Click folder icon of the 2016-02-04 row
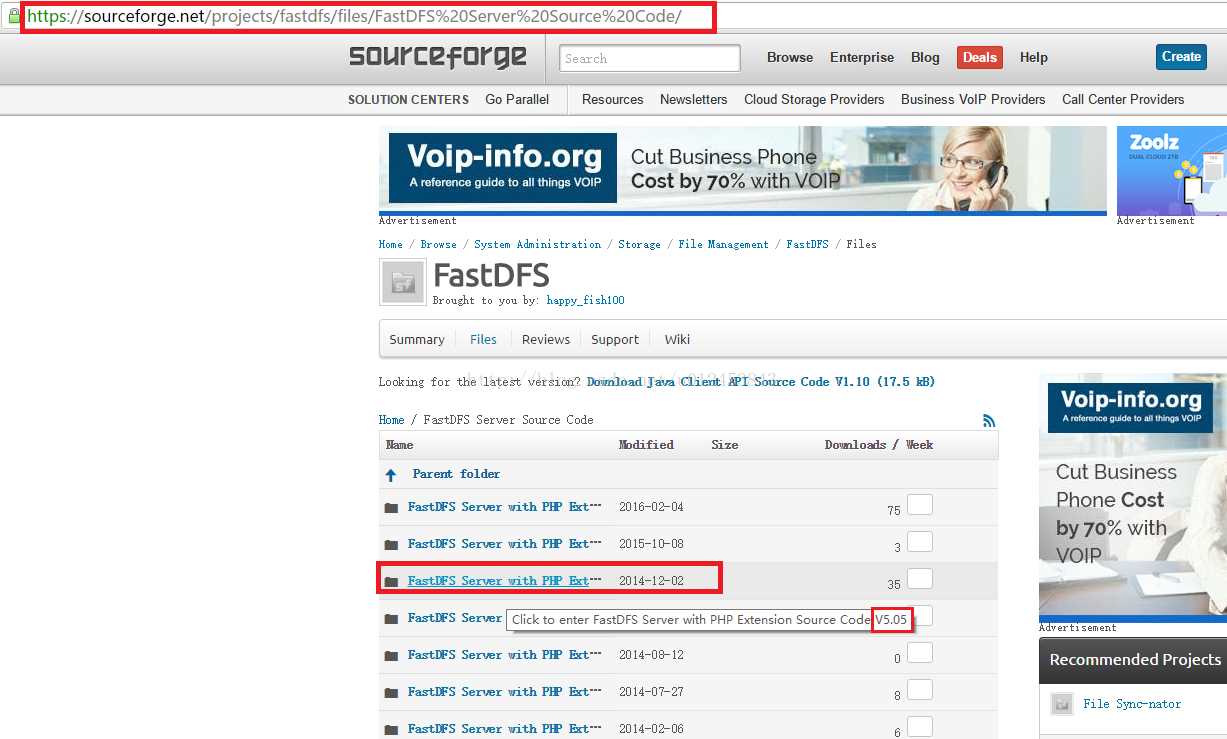Viewport: 1227px width, 739px height. click(391, 508)
